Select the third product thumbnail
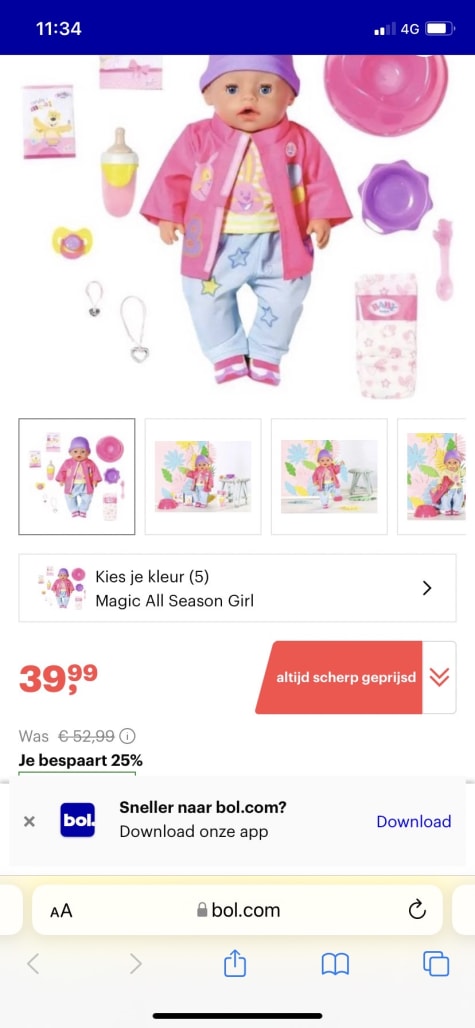This screenshot has width=475, height=1028. pyautogui.click(x=330, y=477)
